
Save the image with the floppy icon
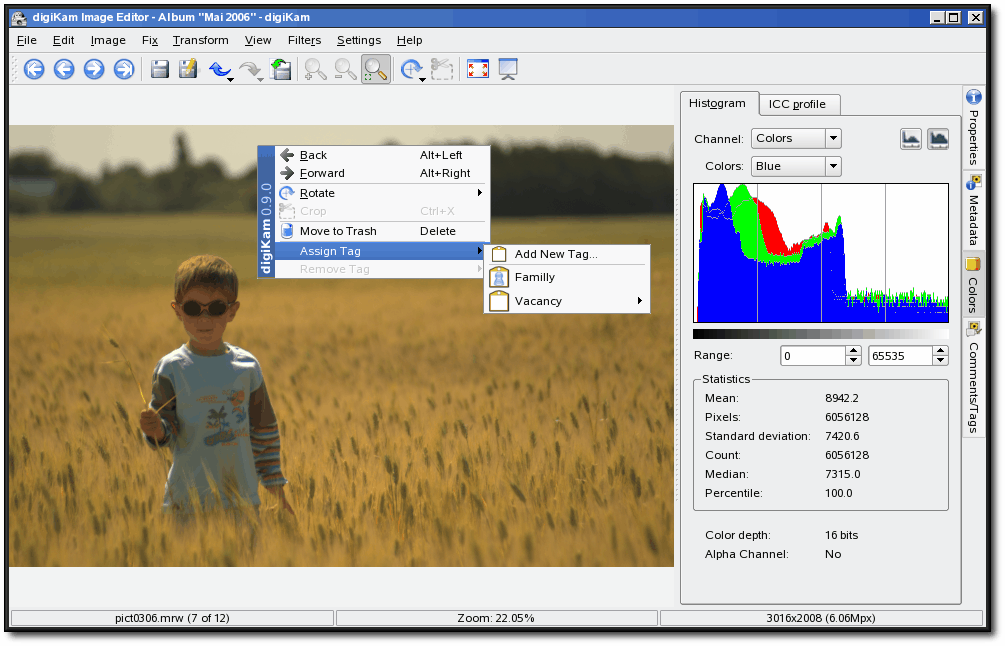point(160,69)
